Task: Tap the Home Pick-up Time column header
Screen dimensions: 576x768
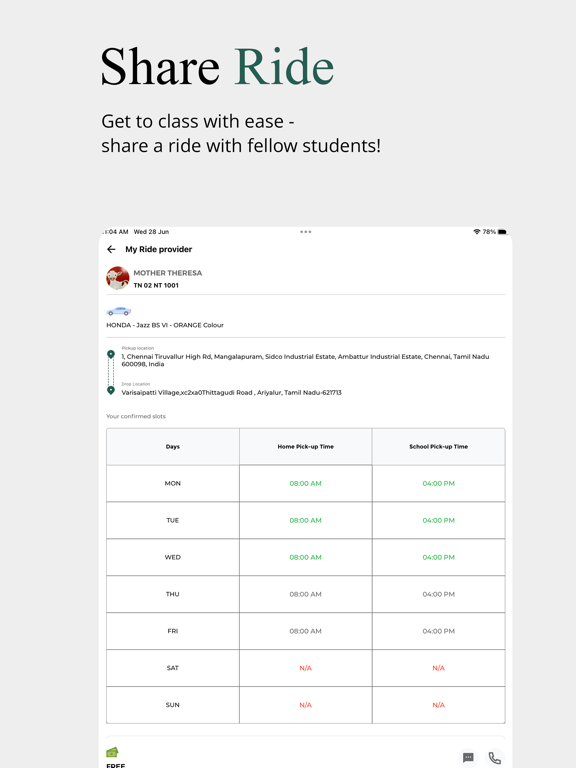Action: [x=306, y=447]
